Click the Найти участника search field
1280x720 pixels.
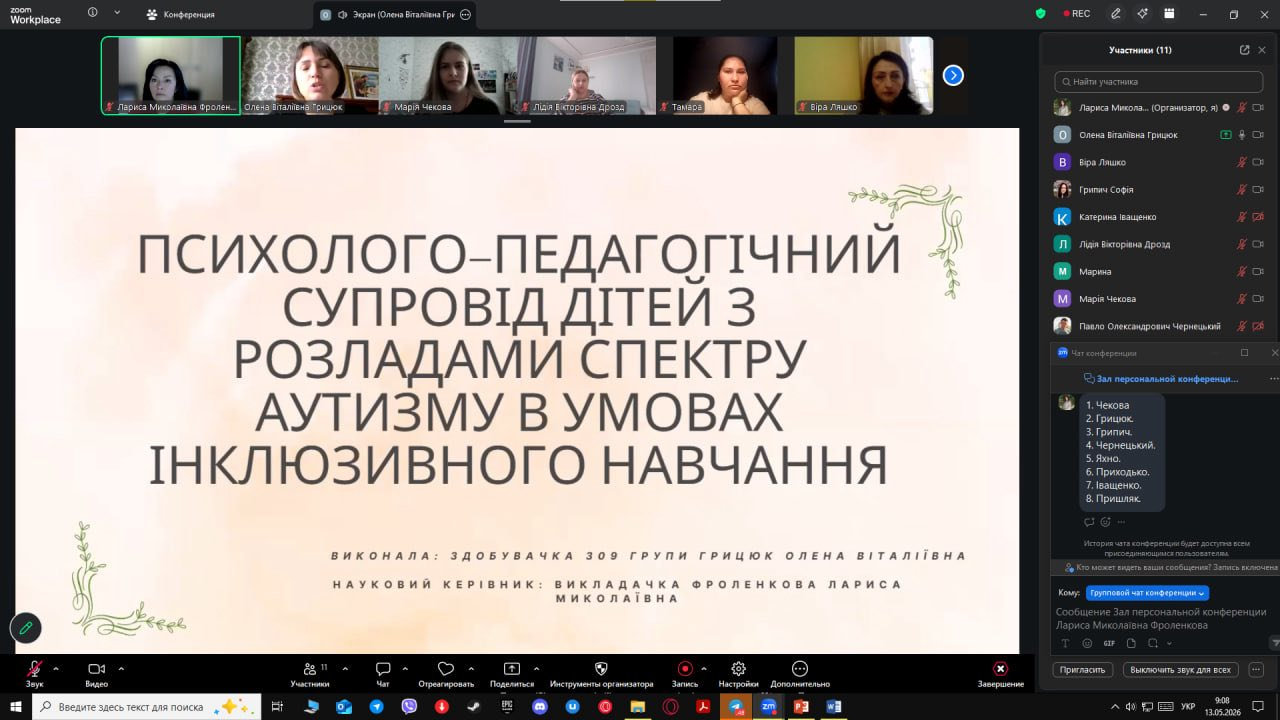[1158, 82]
